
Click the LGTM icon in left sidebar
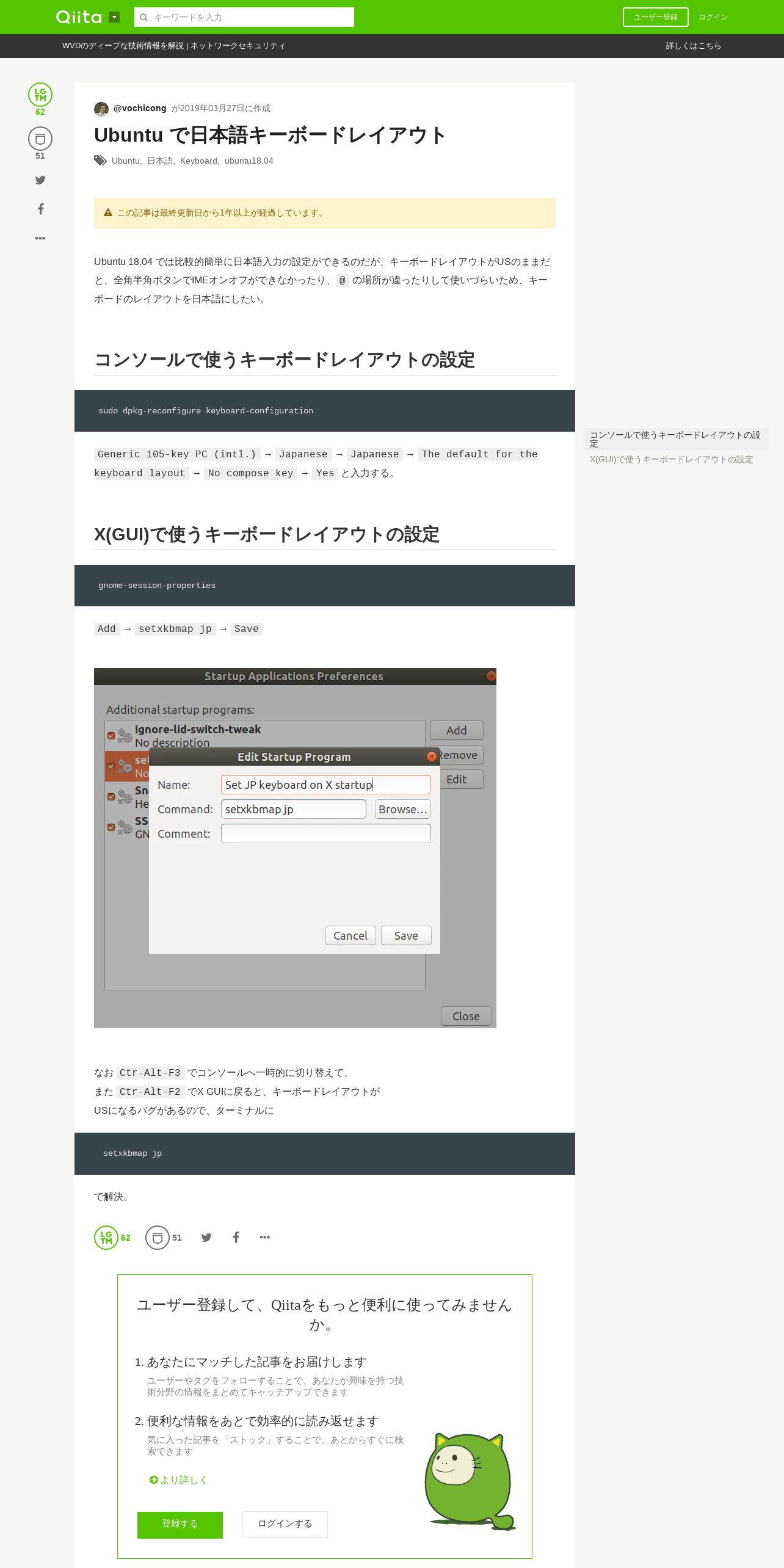click(40, 95)
